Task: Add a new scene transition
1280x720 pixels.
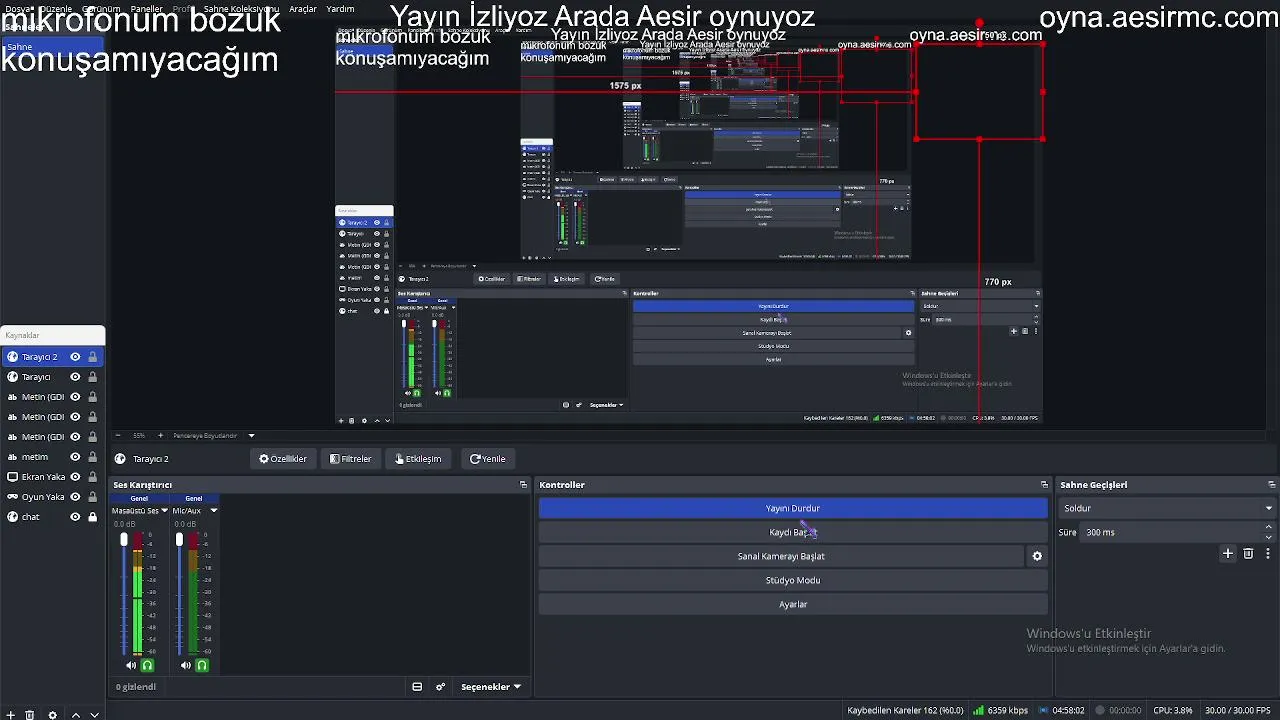Action: [x=1228, y=553]
